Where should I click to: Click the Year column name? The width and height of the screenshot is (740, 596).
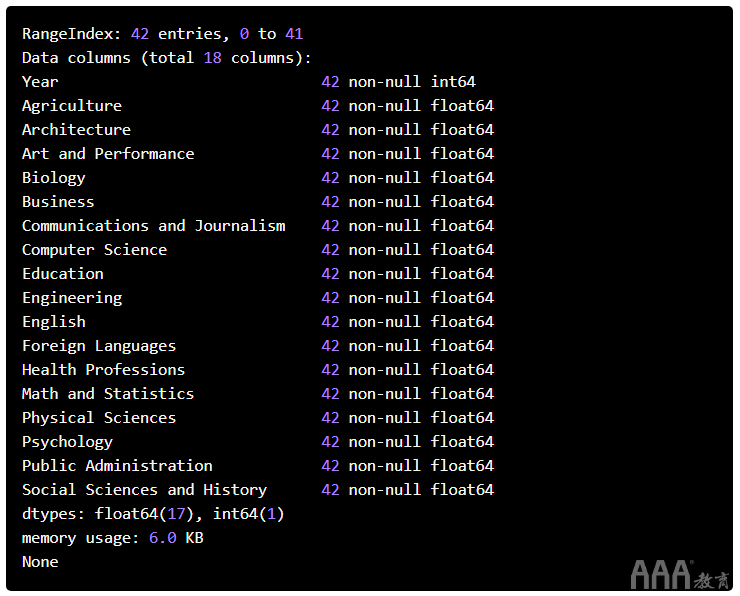pyautogui.click(x=40, y=82)
